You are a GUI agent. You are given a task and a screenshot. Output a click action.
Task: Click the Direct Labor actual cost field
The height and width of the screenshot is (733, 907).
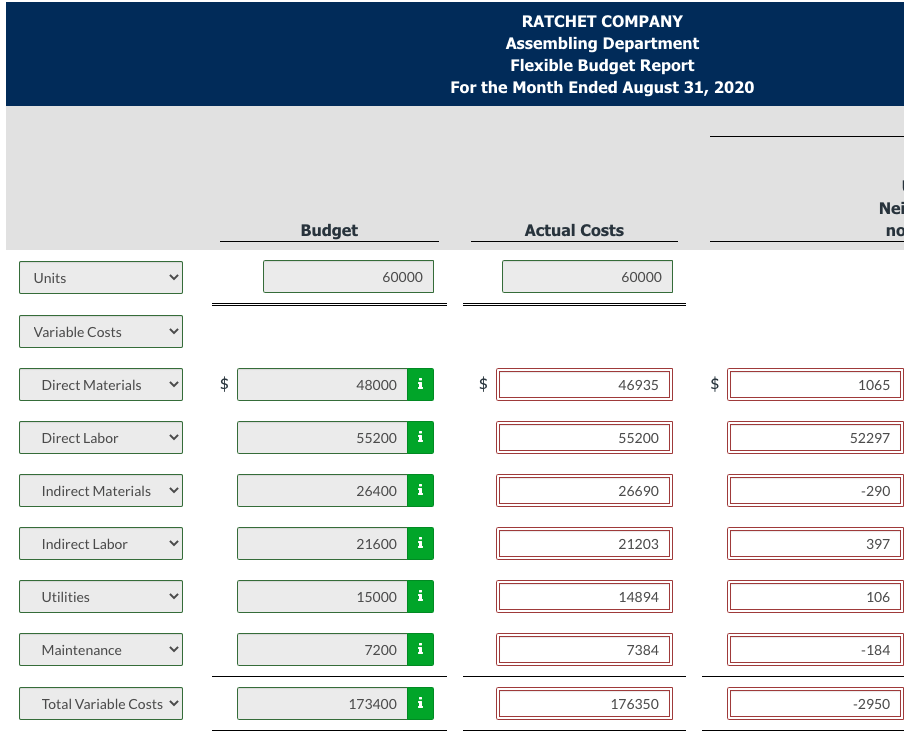pos(584,437)
